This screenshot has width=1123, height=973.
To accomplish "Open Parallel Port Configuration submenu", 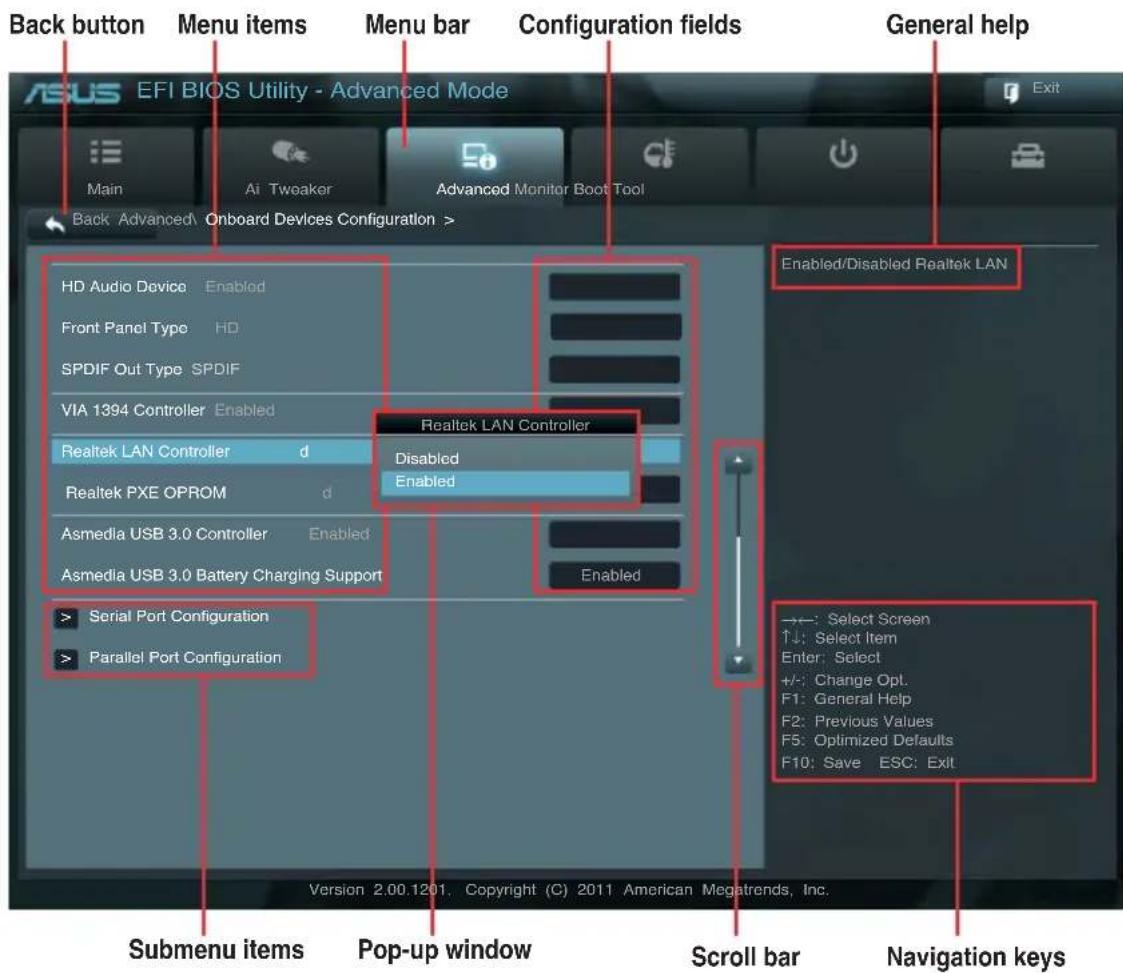I will (185, 658).
